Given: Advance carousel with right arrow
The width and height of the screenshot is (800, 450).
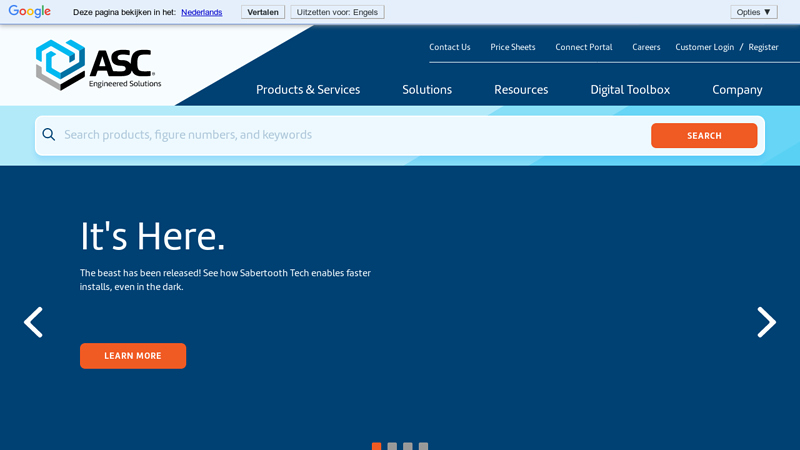Looking at the screenshot, I should [x=766, y=322].
